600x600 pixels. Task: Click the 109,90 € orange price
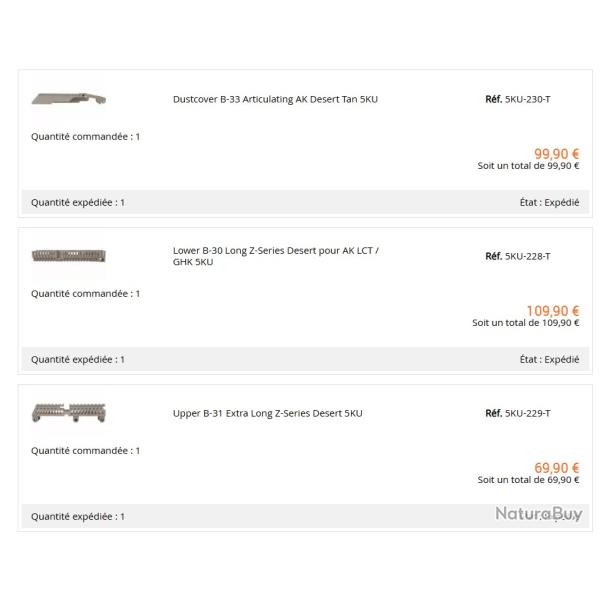552,311
